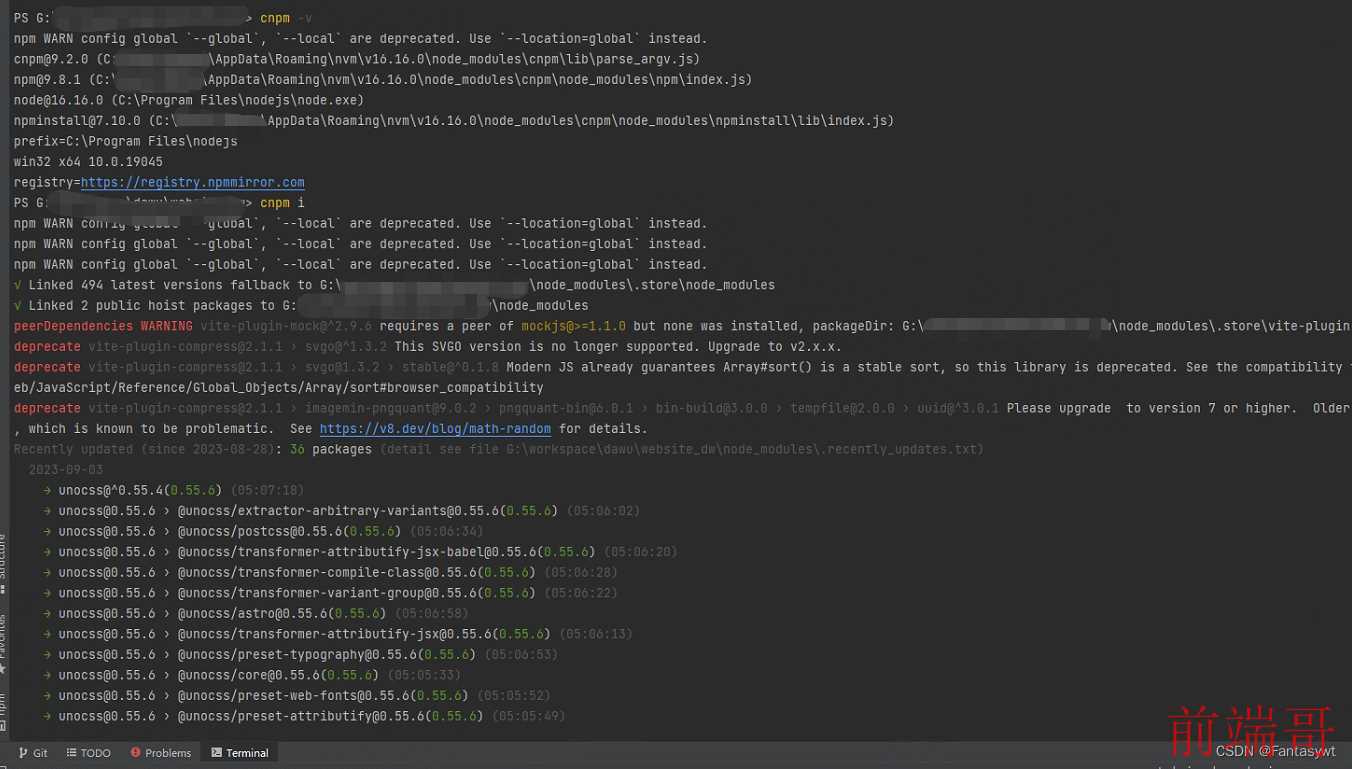Click the 'svgo@^1.3.2' deprecate message
The height and width of the screenshot is (769, 1352).
[428, 347]
